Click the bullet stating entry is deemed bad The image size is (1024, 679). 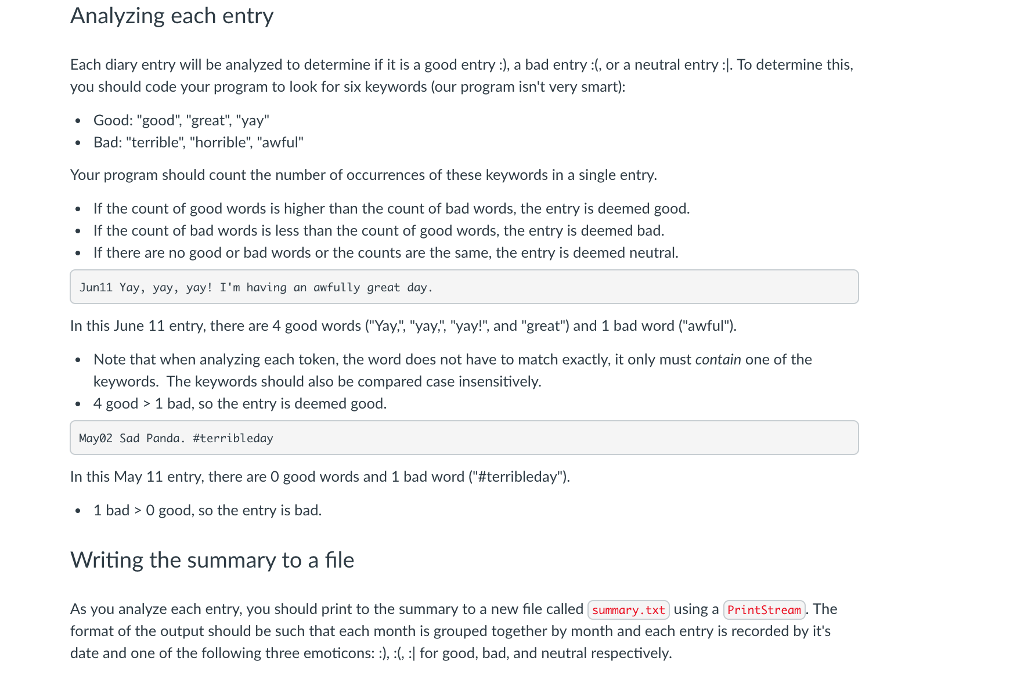pos(379,230)
